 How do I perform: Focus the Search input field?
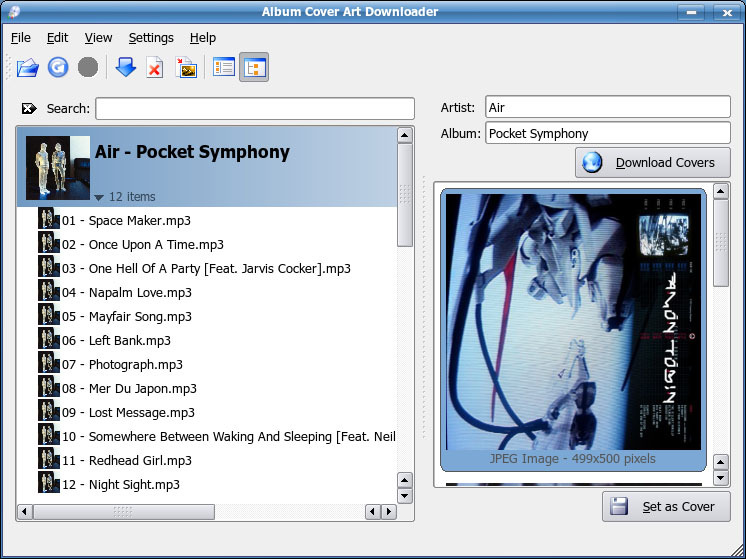click(x=255, y=108)
